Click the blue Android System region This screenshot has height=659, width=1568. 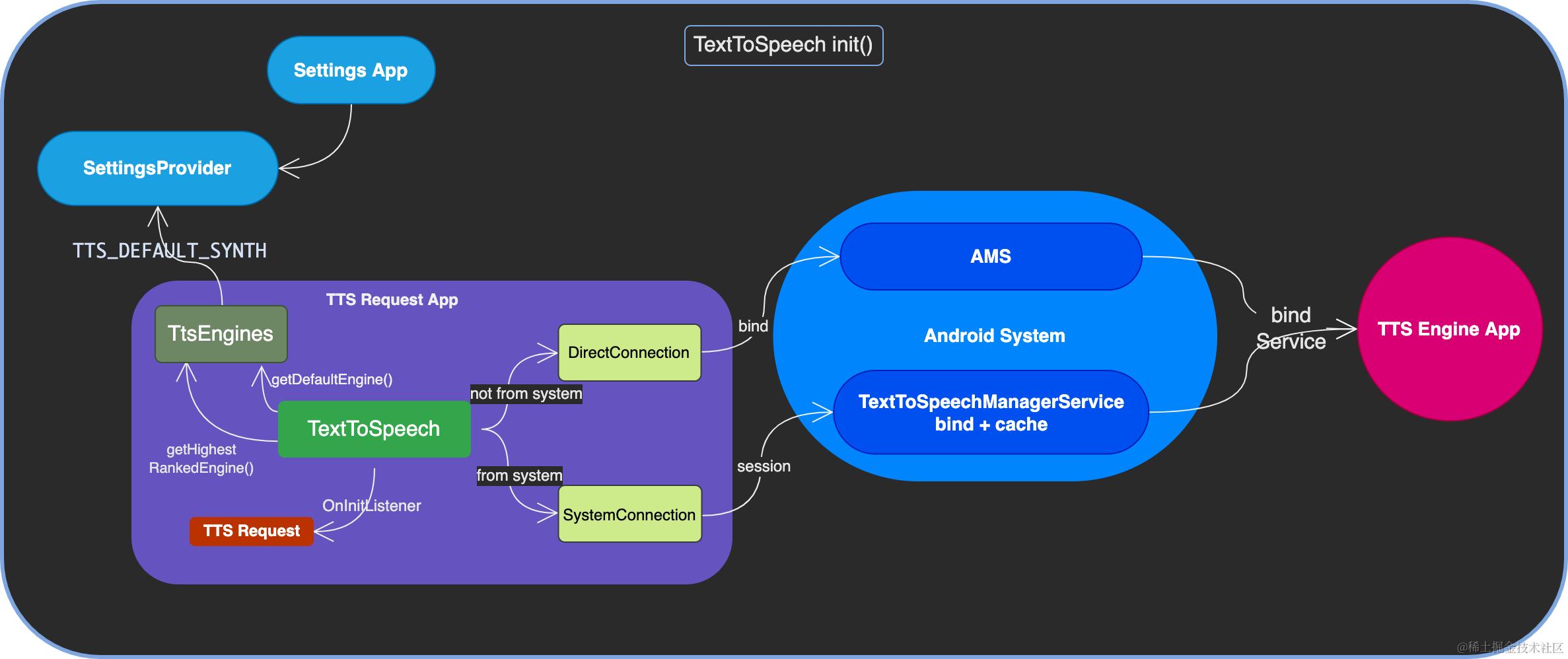coord(995,335)
